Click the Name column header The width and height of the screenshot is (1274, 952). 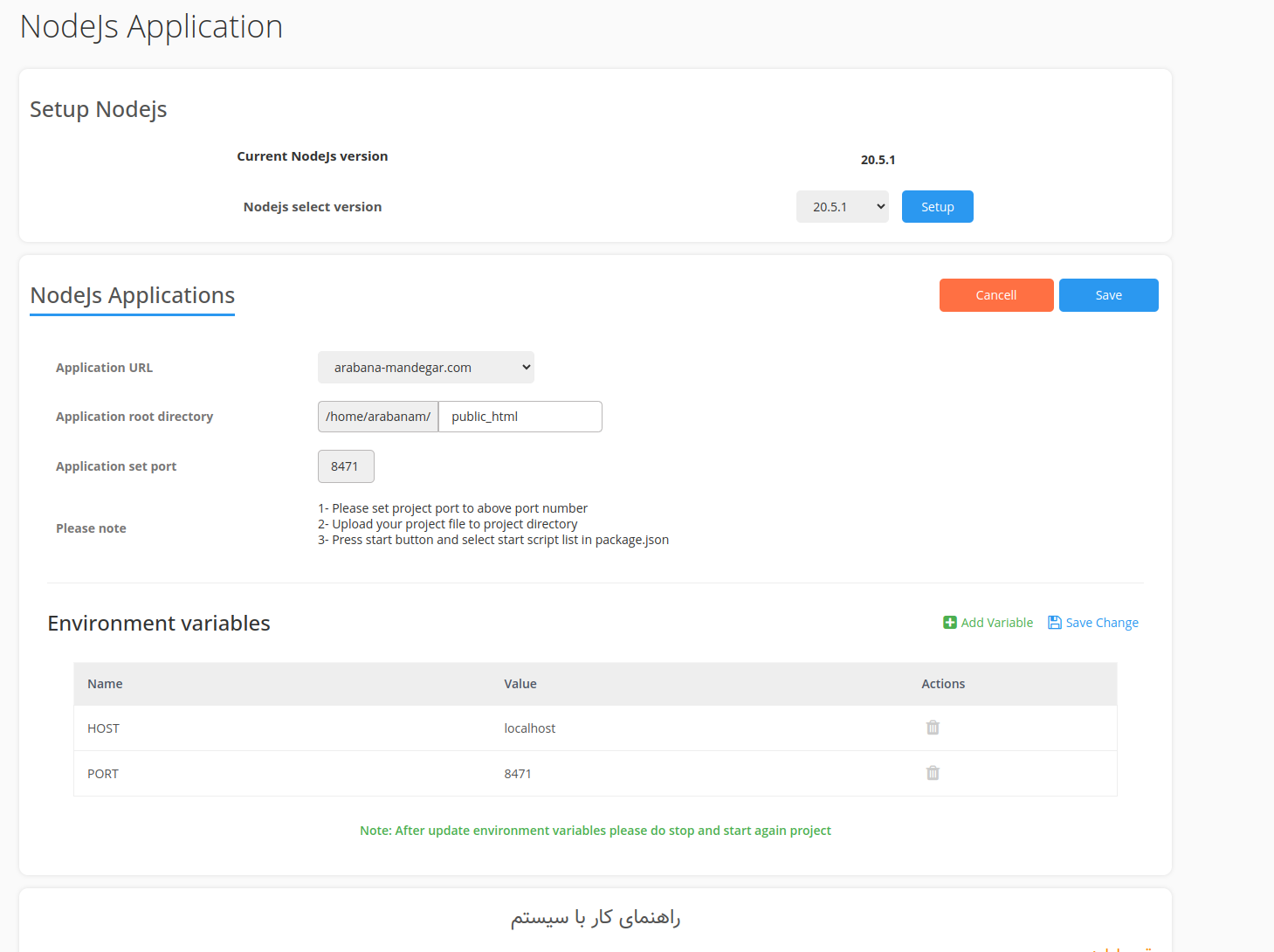[x=105, y=684]
